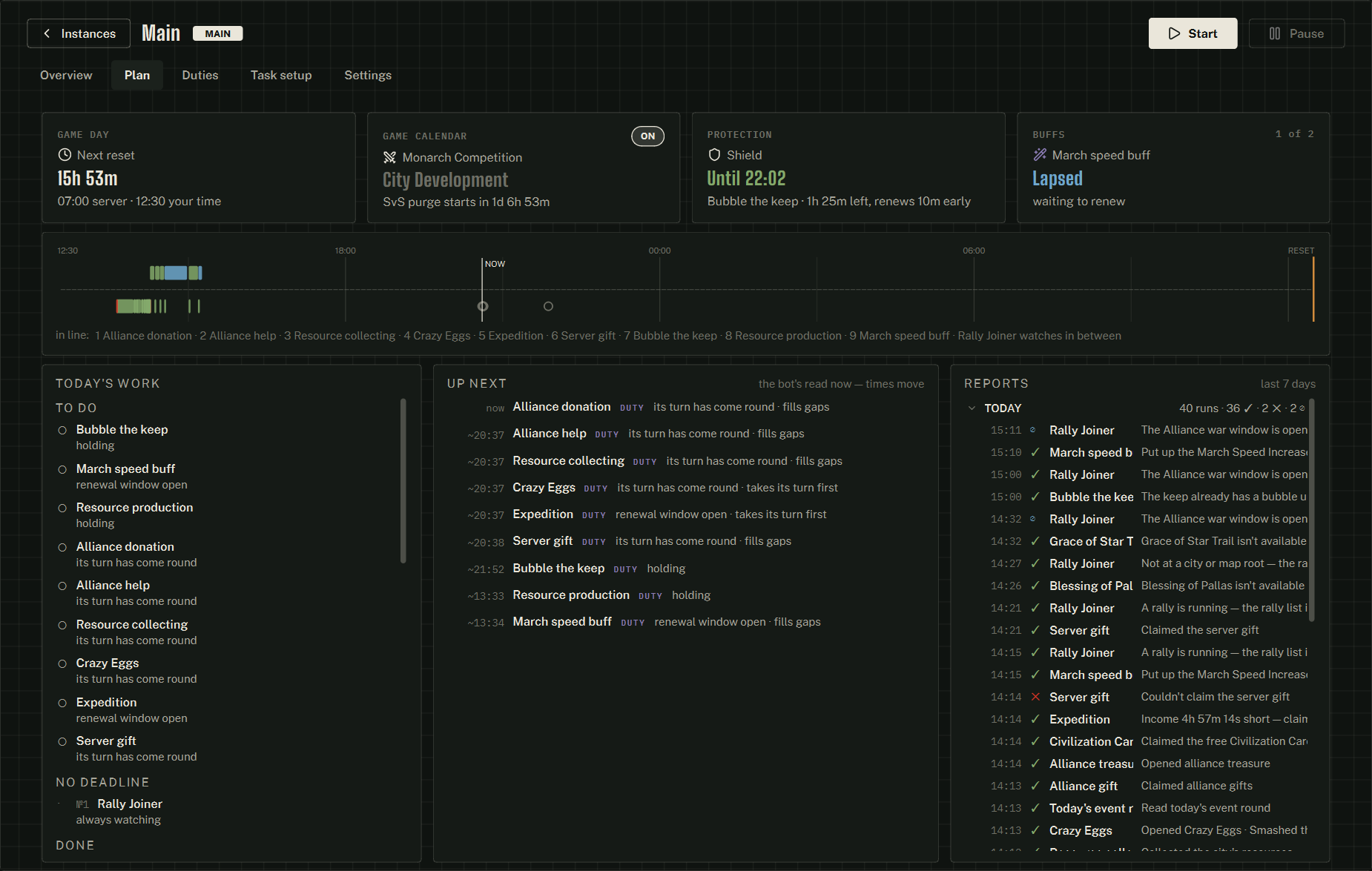
Task: Go back to Instances list
Action: pos(79,33)
